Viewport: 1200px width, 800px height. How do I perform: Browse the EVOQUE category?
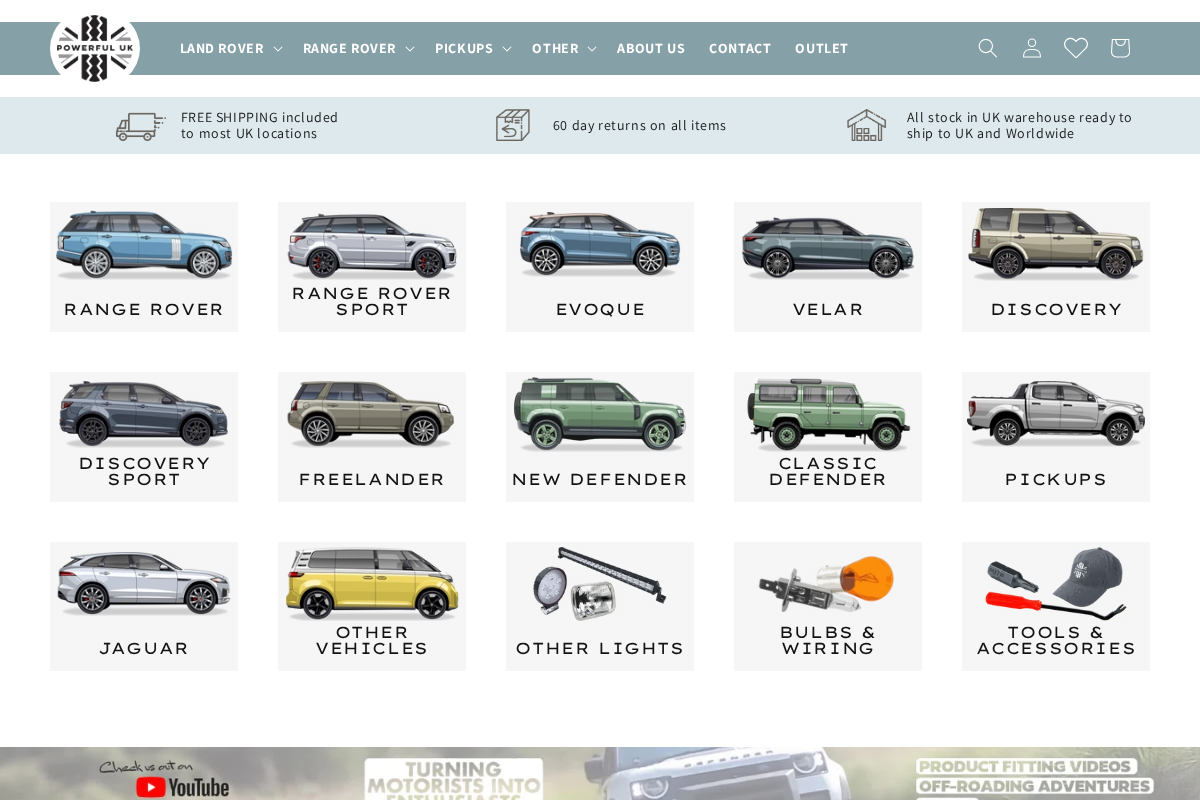click(599, 266)
